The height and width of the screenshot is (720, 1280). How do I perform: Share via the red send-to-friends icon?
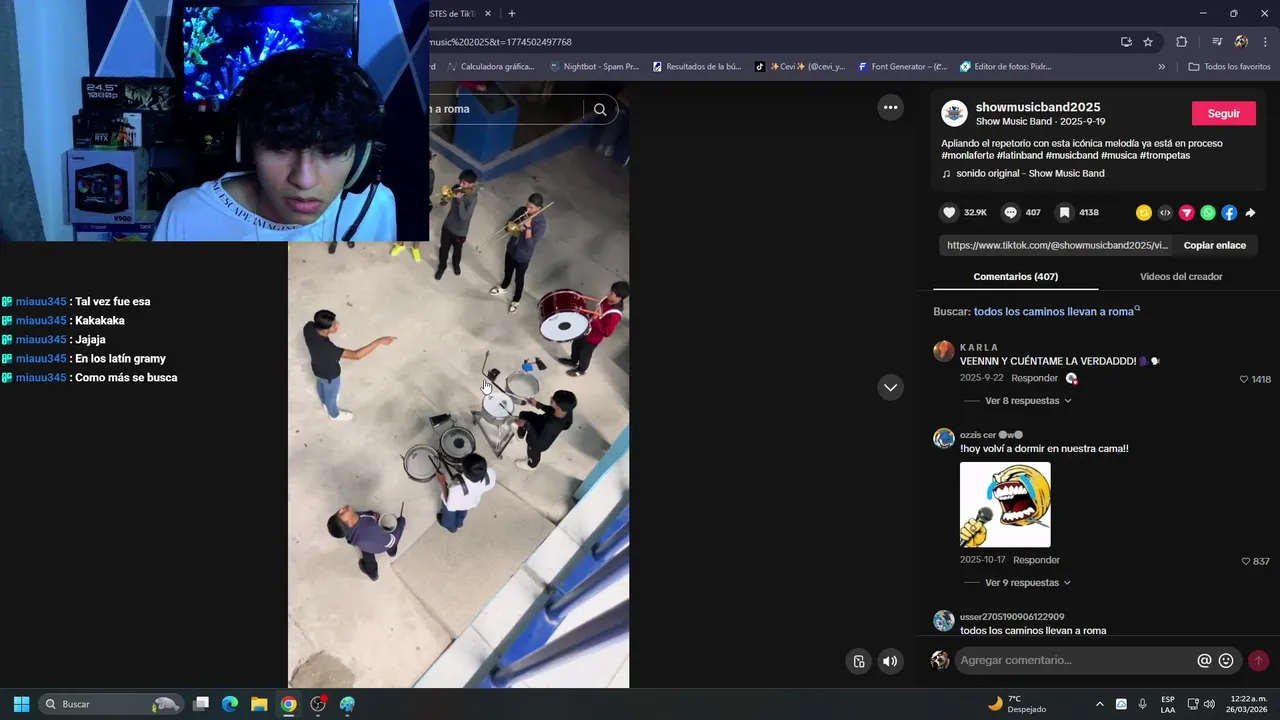click(x=1186, y=213)
